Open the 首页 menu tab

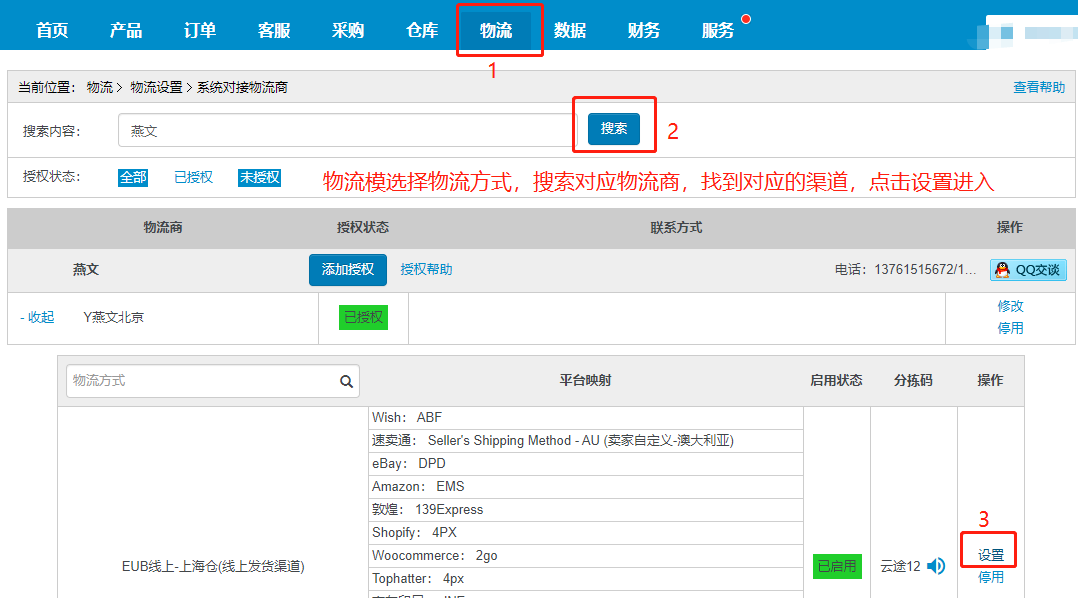[x=52, y=30]
